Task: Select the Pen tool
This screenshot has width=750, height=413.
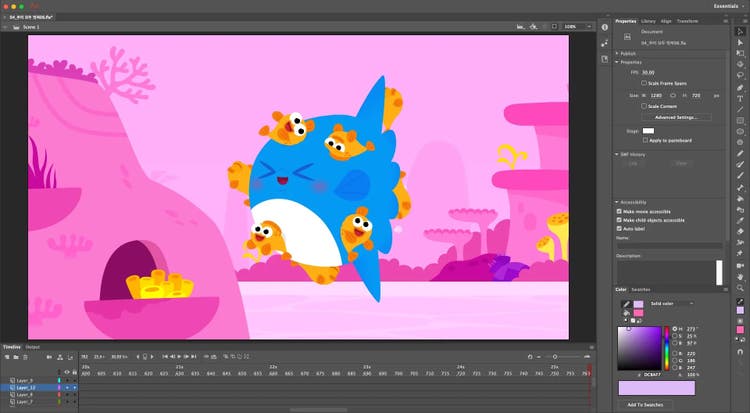Action: [740, 87]
